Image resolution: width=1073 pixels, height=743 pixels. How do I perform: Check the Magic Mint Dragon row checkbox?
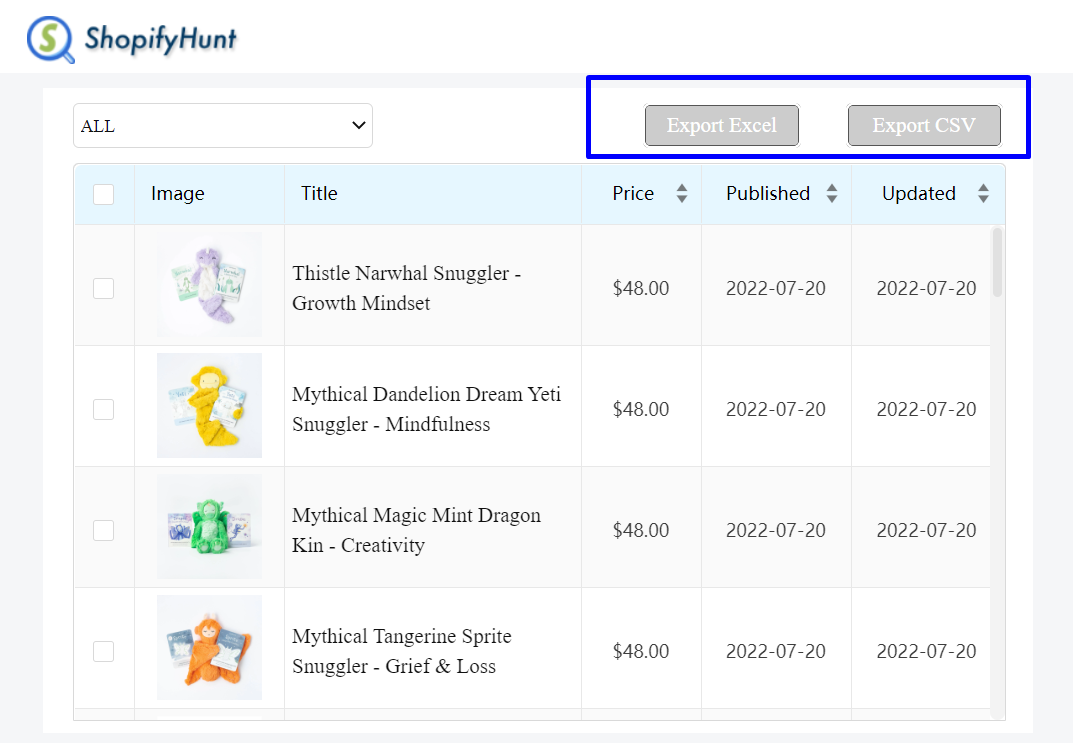(x=103, y=530)
